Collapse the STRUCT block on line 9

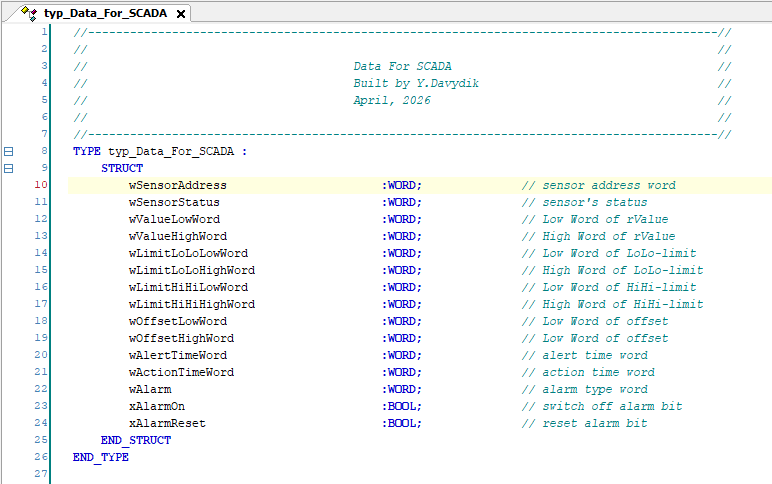click(x=8, y=168)
